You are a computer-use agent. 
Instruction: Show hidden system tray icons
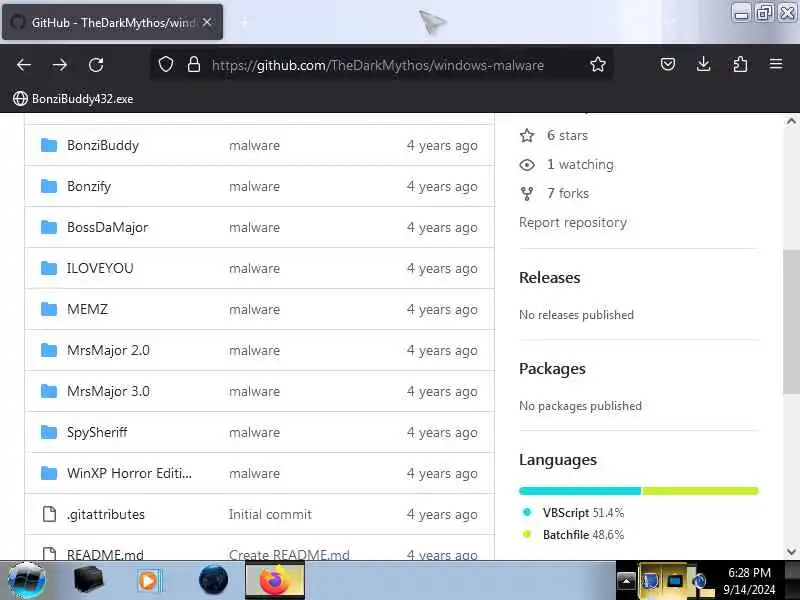(627, 581)
